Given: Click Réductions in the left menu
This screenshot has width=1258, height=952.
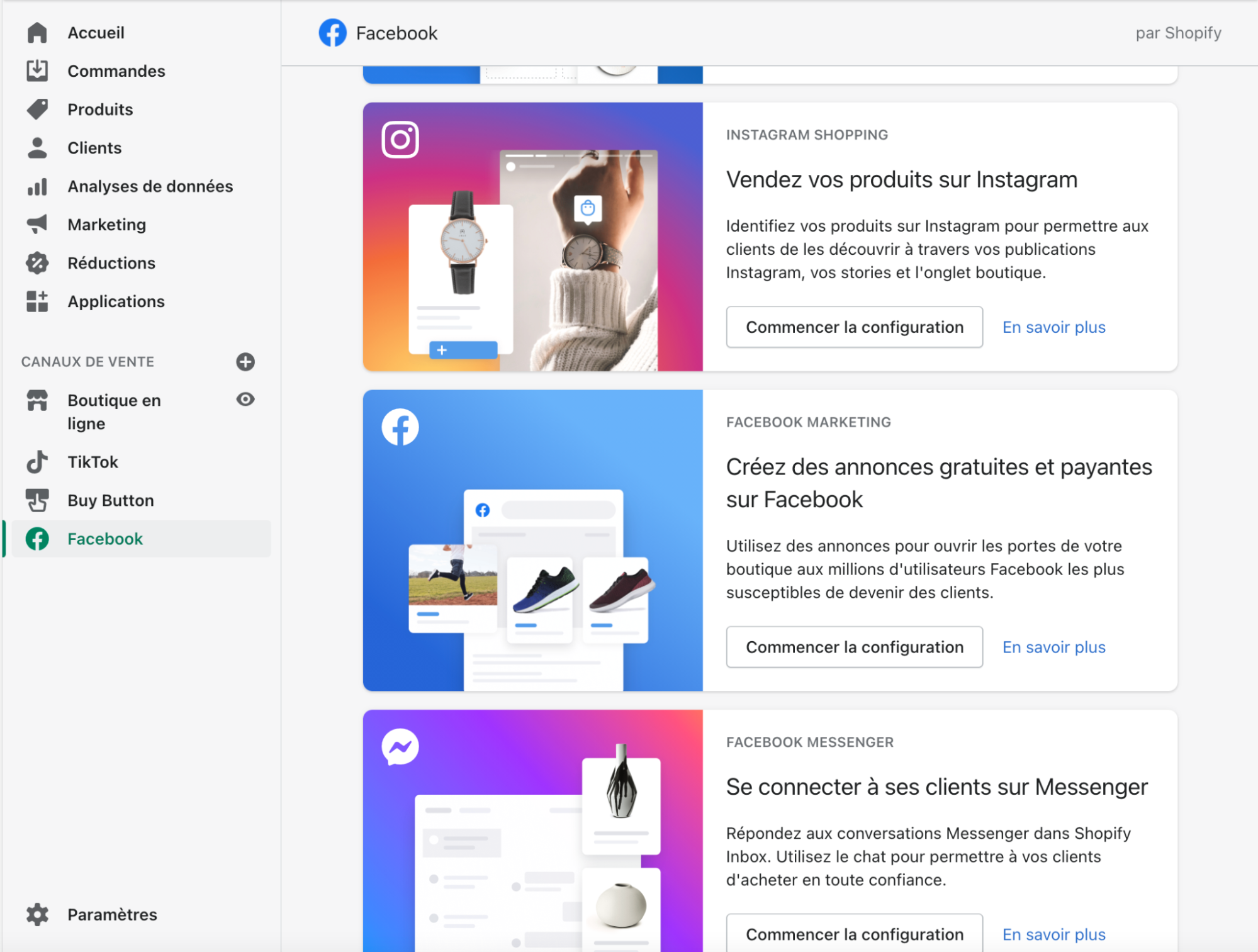Looking at the screenshot, I should [111, 262].
